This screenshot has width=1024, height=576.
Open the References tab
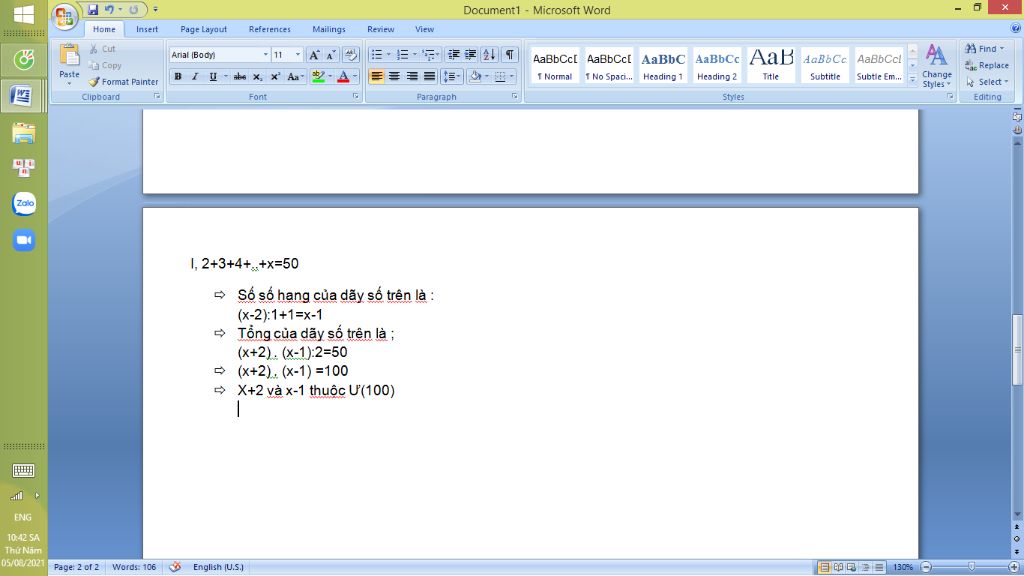click(x=270, y=29)
